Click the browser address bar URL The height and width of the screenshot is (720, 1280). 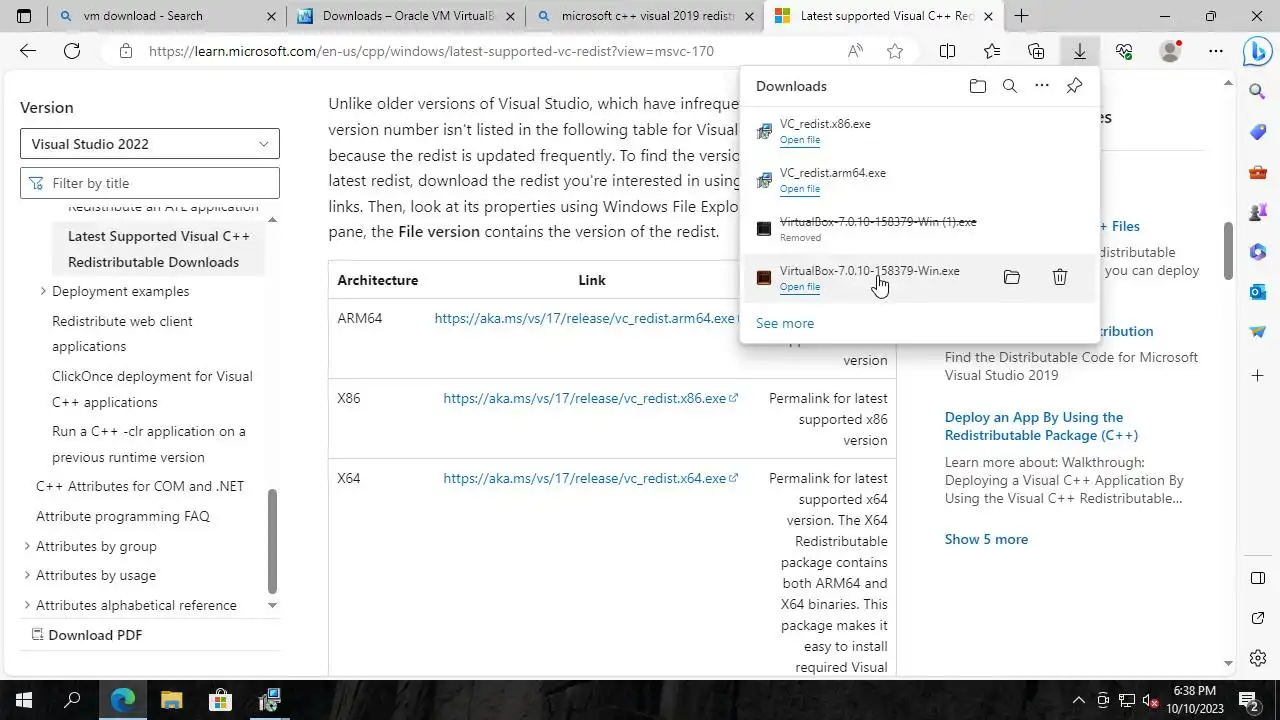(431, 51)
